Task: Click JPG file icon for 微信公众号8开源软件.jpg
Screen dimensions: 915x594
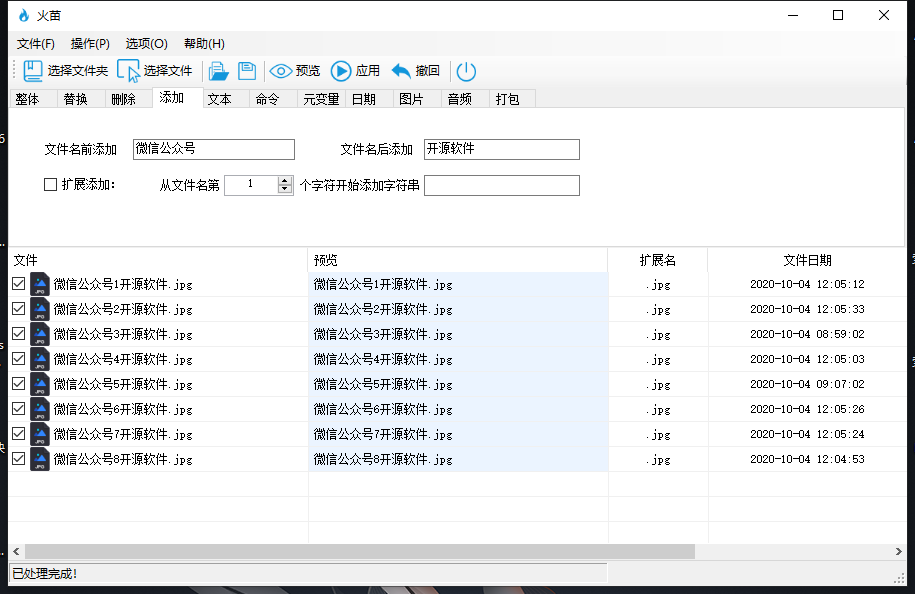Action: (x=40, y=460)
